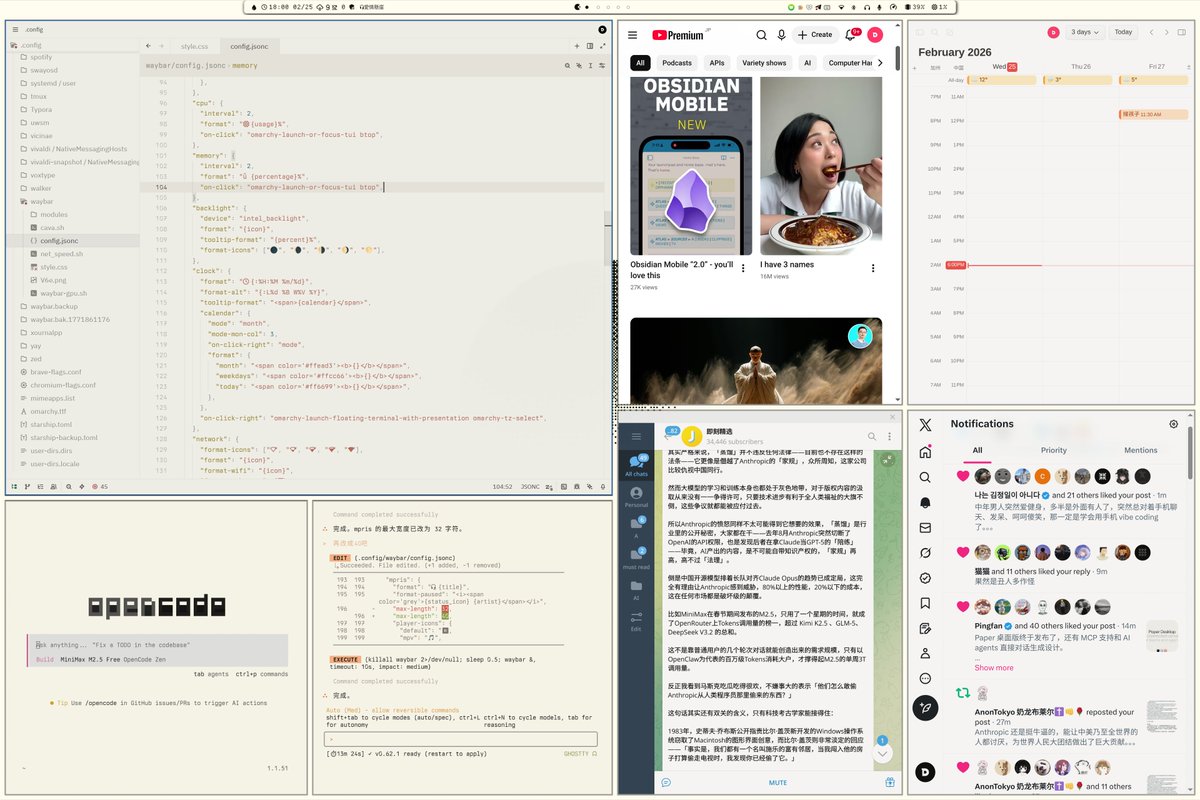This screenshot has height=800, width=1200.
Task: Open Obsidian Mobile video thumbnail
Action: pos(691,166)
